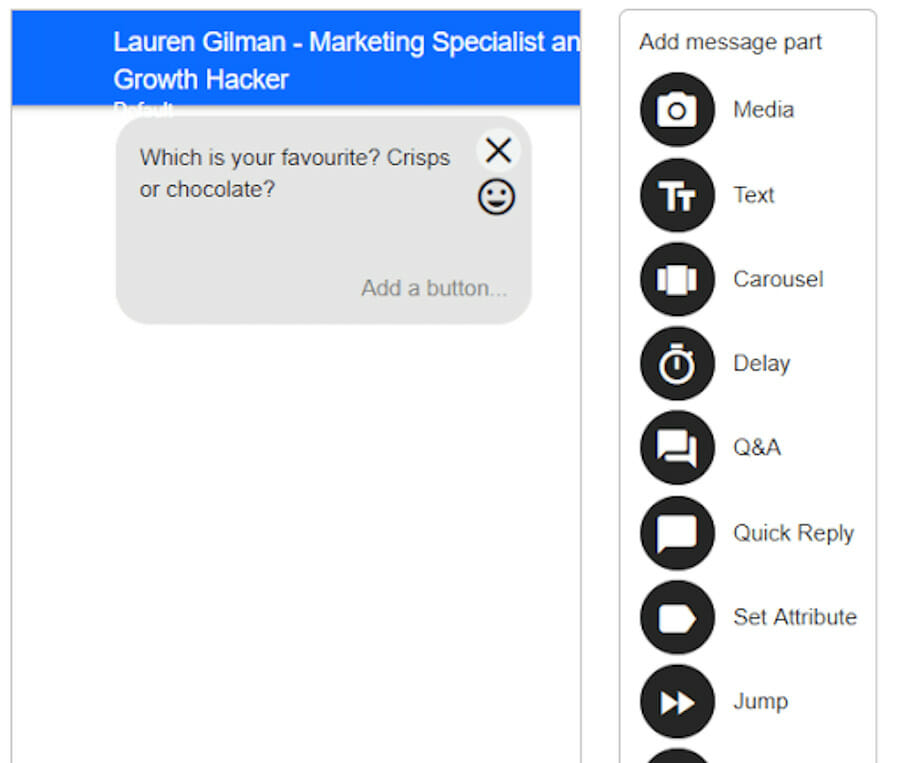Click the 'Lauren Gilman - Marketing Specialist' header title

point(347,60)
